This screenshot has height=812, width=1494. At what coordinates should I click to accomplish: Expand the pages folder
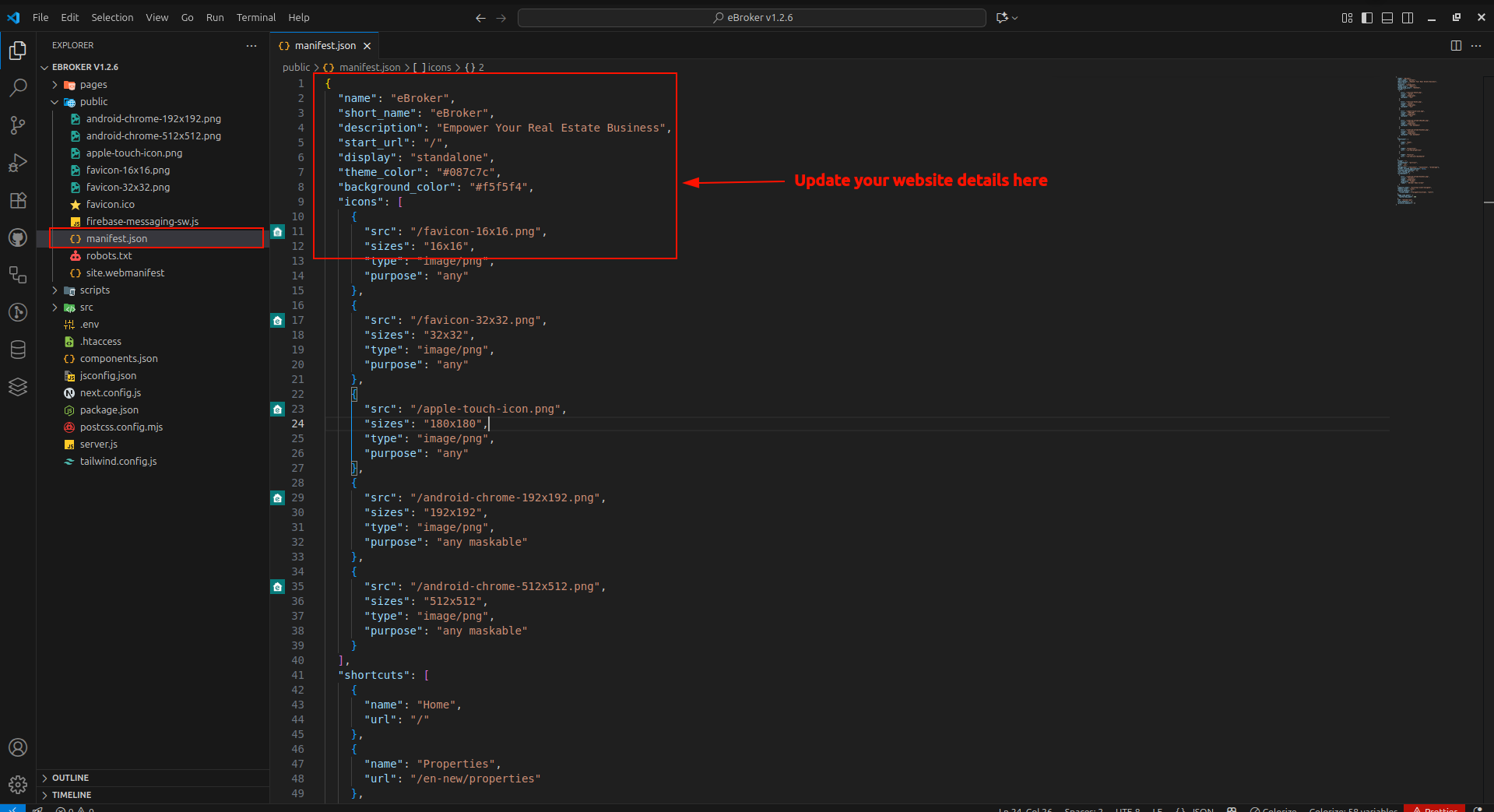pos(93,85)
